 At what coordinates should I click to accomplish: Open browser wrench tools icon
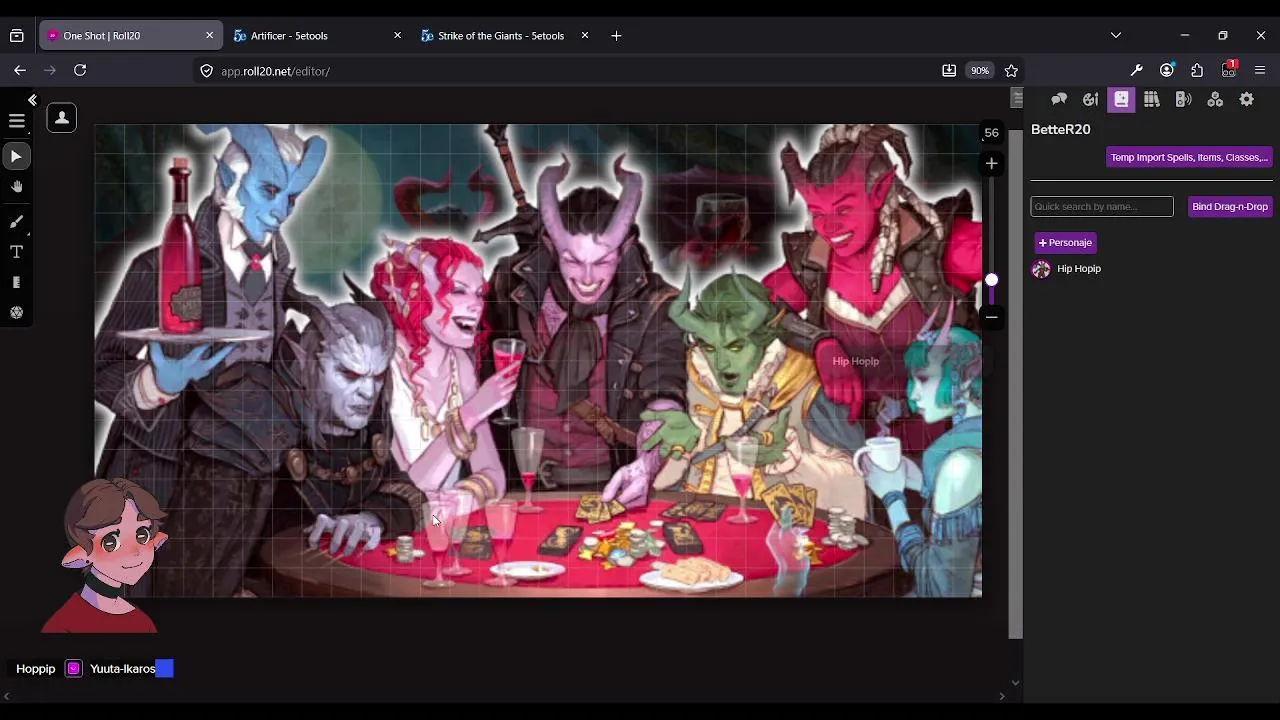click(x=1136, y=70)
